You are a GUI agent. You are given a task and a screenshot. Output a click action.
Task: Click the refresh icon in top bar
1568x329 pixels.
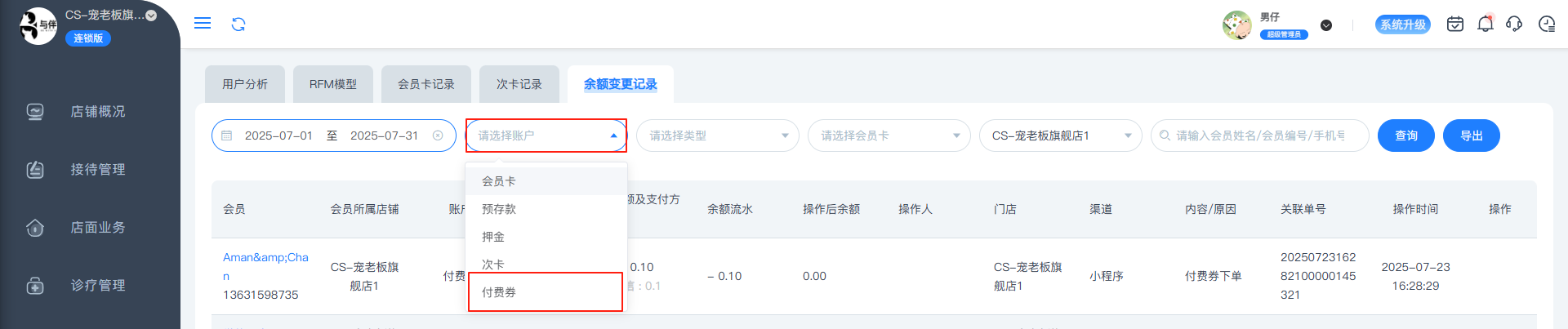(x=238, y=24)
